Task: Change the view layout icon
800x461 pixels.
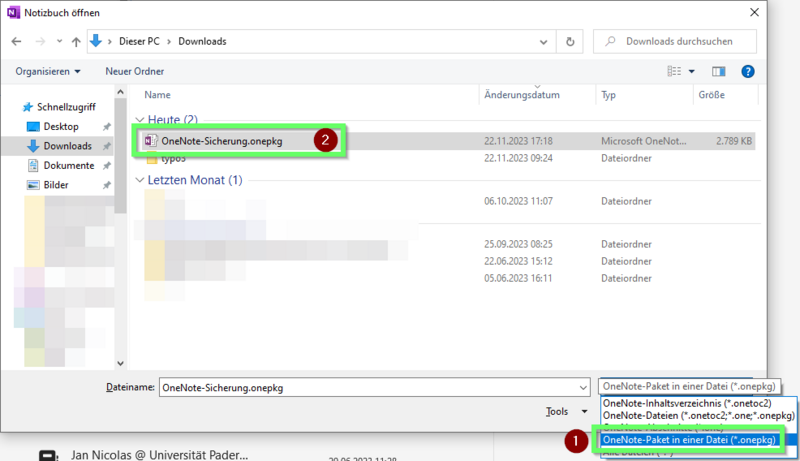Action: point(674,71)
